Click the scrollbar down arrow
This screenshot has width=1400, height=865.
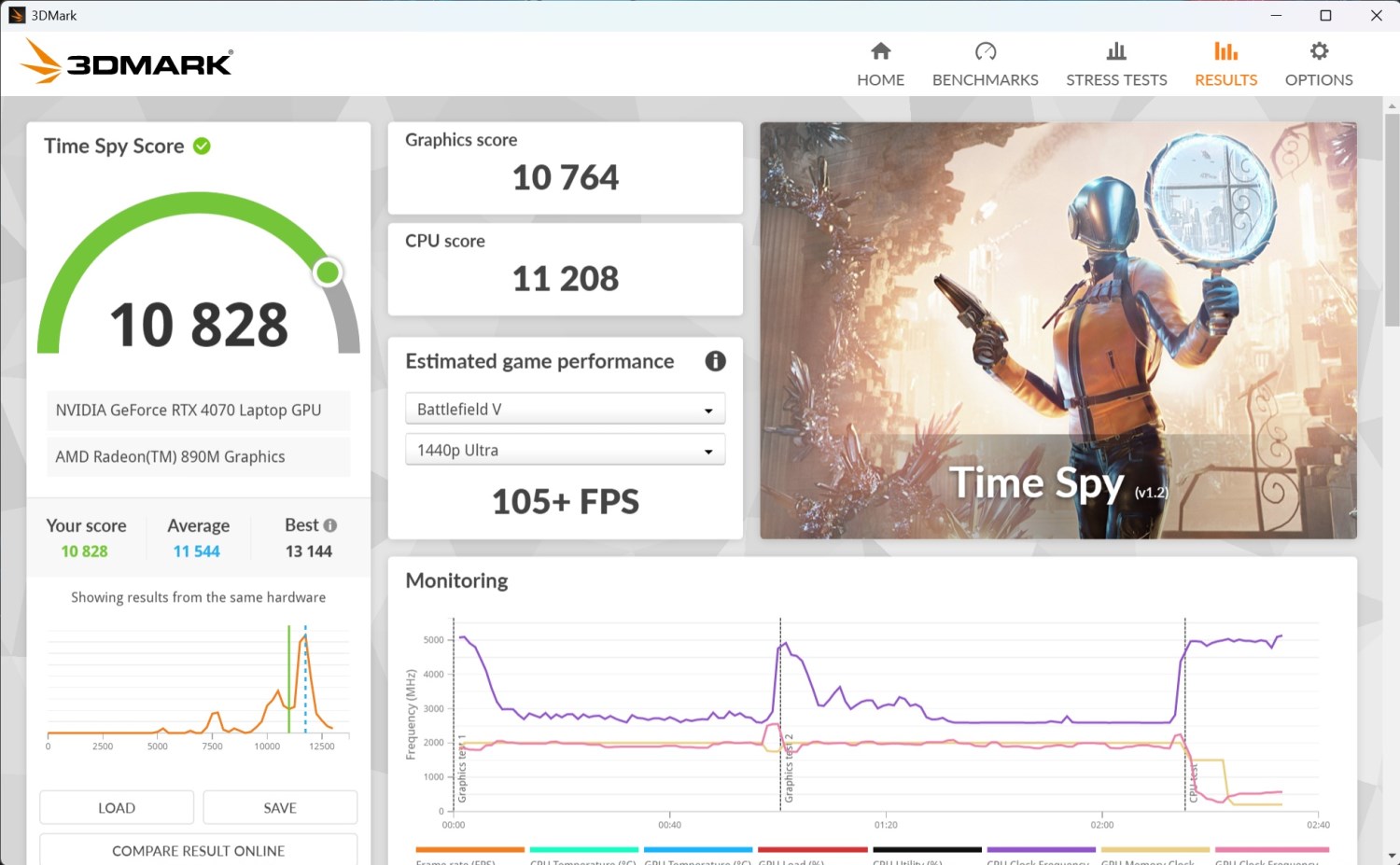pyautogui.click(x=1392, y=856)
